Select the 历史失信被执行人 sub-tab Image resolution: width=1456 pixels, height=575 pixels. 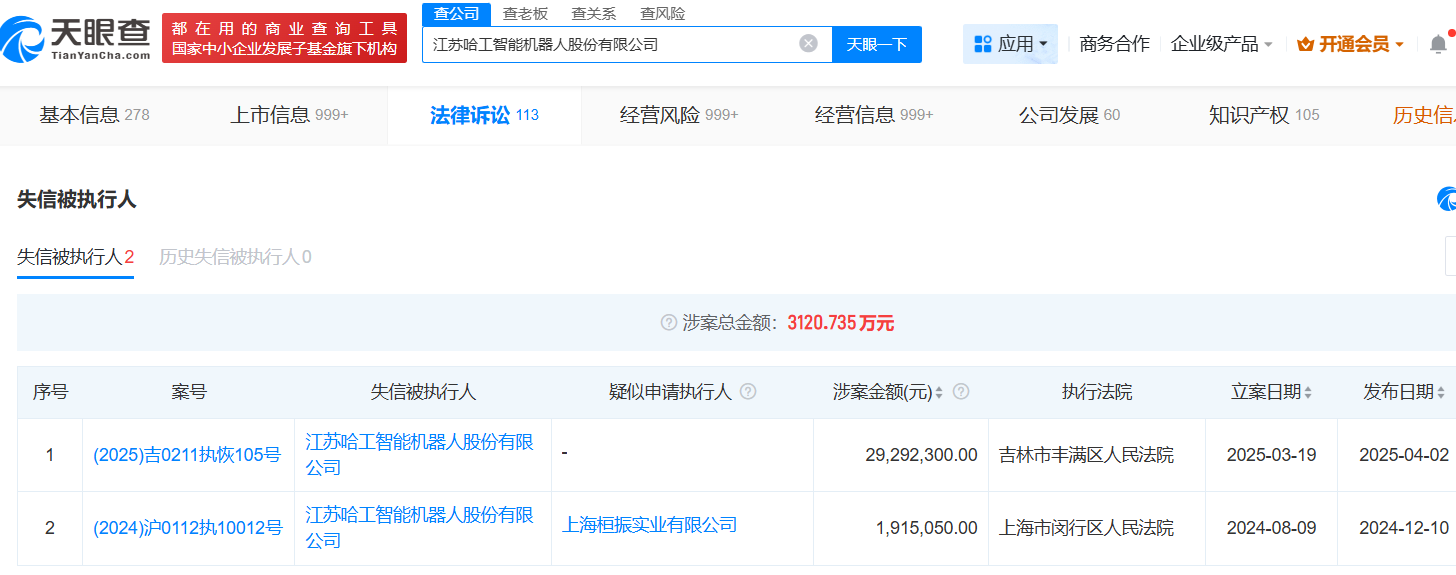pos(235,257)
